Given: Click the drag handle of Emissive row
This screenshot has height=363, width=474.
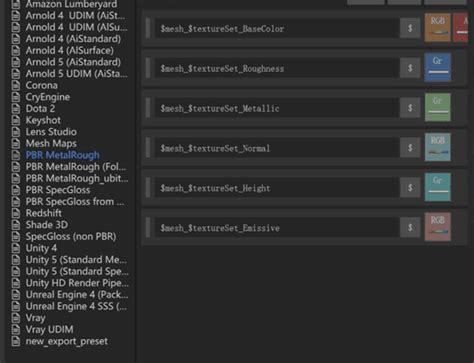Looking at the screenshot, I should pyautogui.click(x=148, y=228).
